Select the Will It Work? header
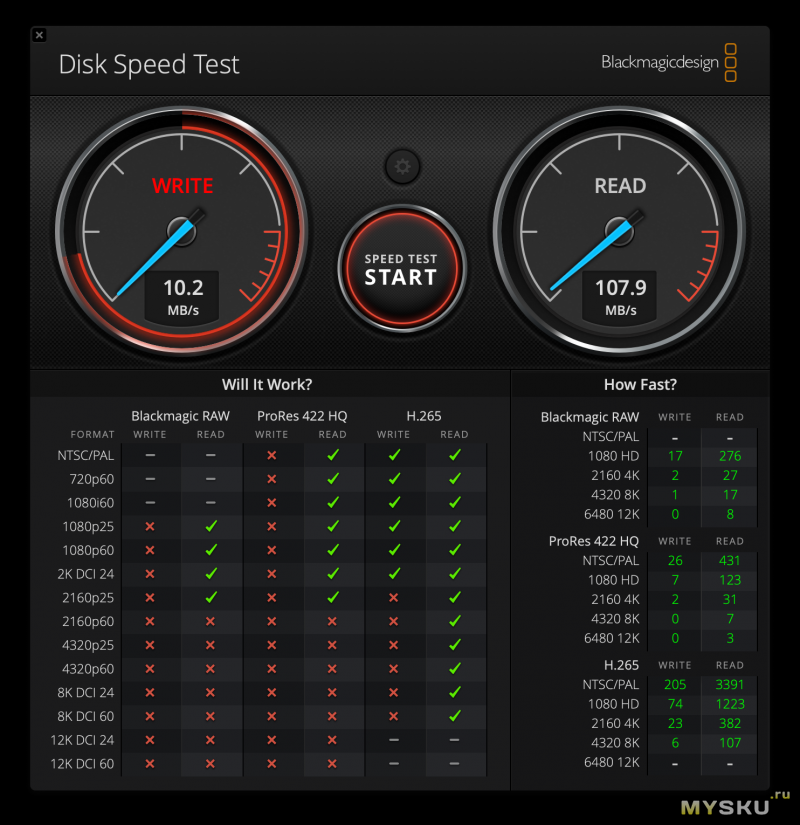 [267, 385]
